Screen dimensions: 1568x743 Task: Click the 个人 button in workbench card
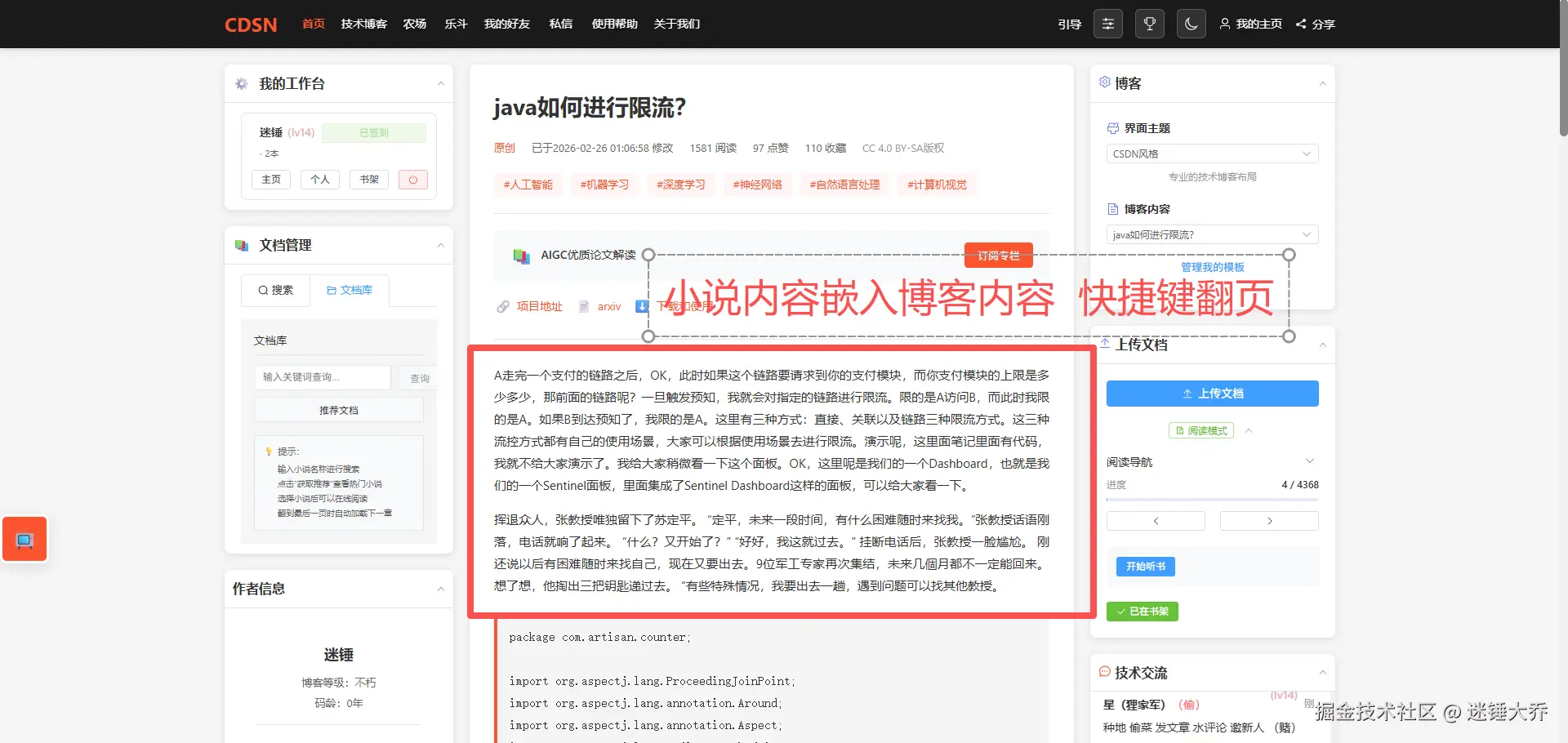click(320, 180)
